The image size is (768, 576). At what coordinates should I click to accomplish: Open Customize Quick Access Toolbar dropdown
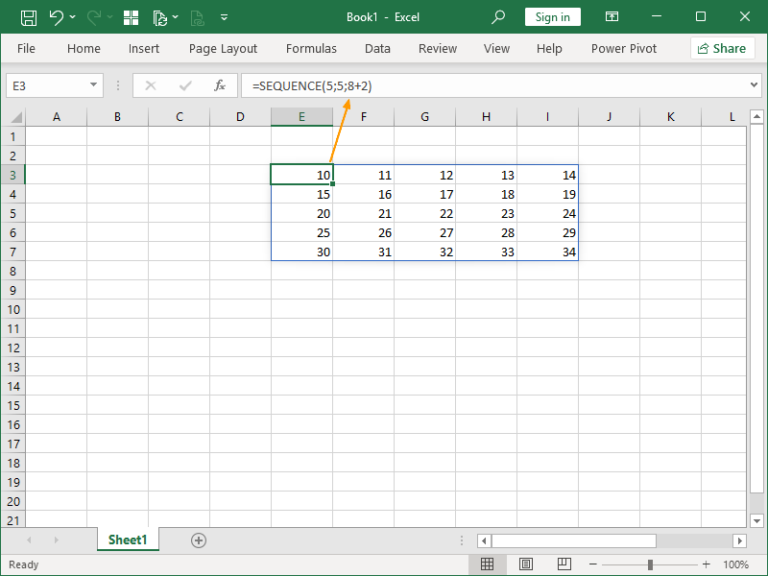(224, 18)
